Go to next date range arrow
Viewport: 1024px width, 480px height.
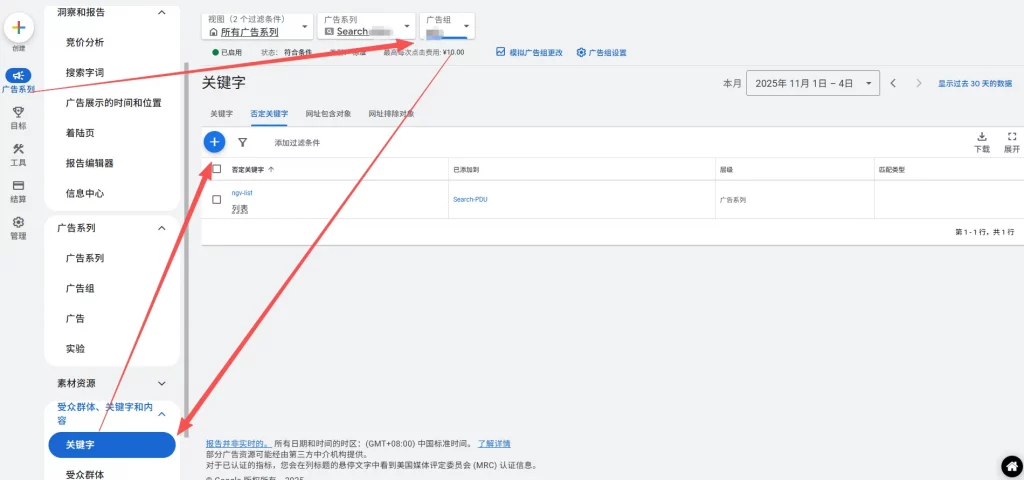click(x=919, y=84)
